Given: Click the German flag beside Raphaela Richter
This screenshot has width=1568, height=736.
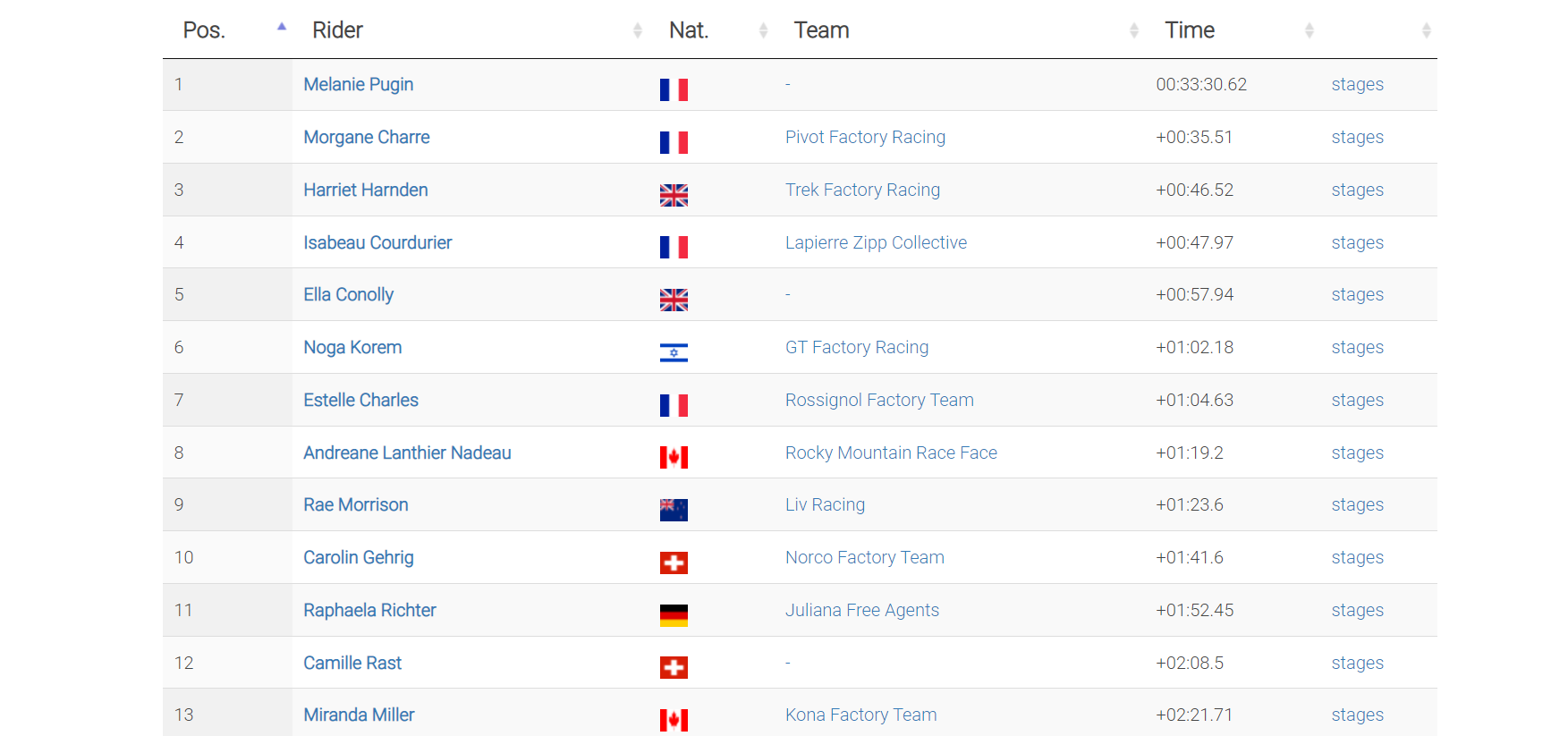Looking at the screenshot, I should coord(674,615).
